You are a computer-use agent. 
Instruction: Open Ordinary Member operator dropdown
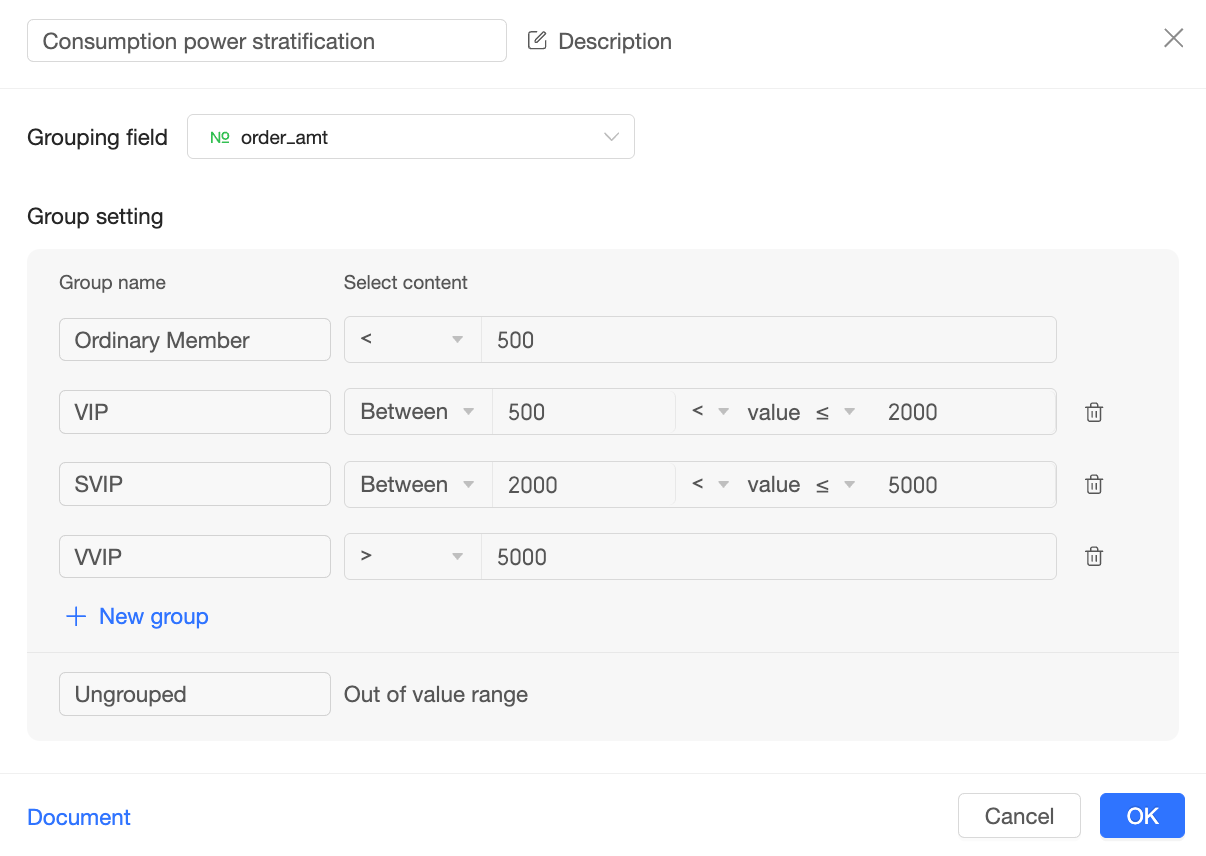(413, 340)
